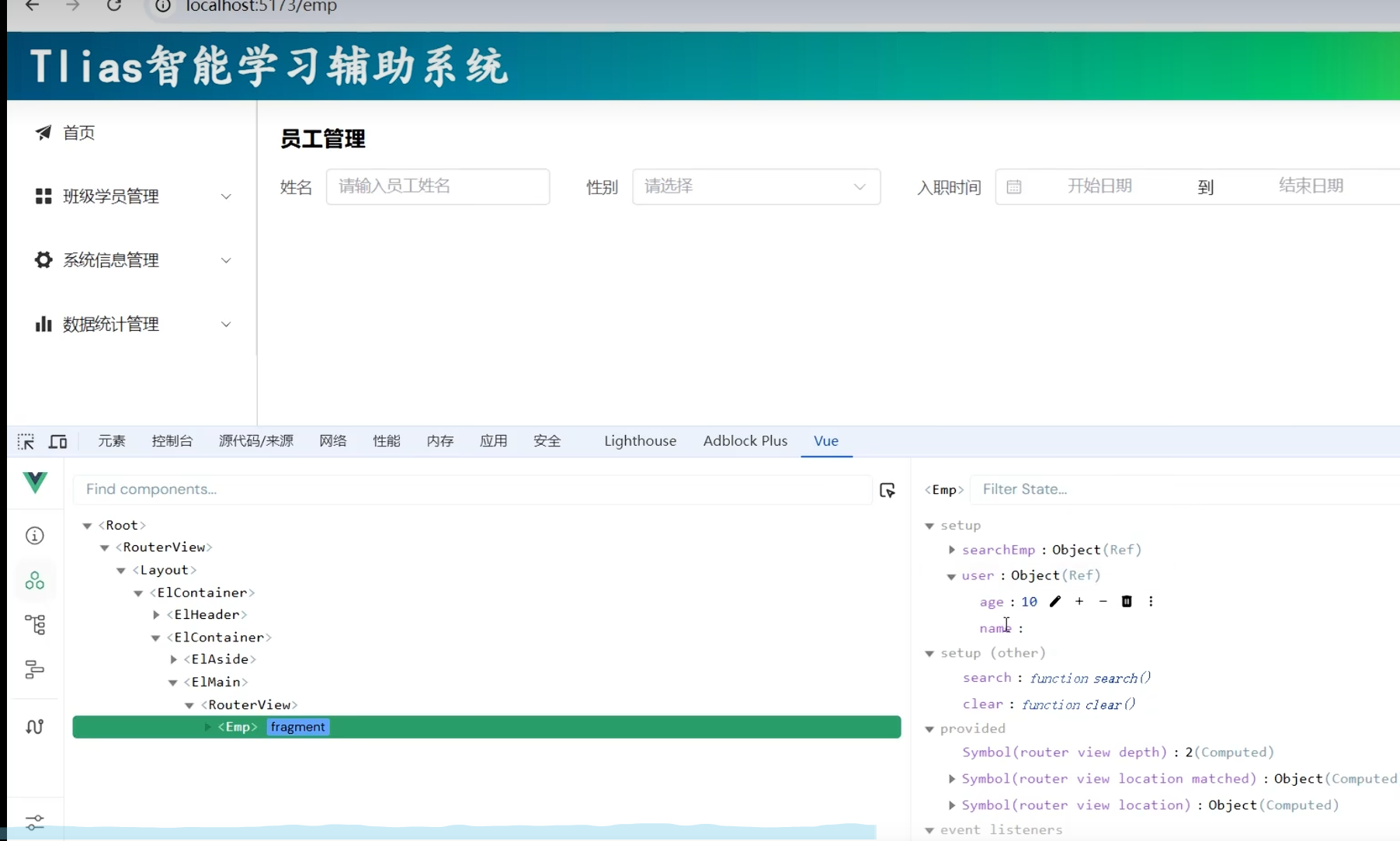This screenshot has width=1400, height=841.
Task: Click the Find components search box
Action: pyautogui.click(x=472, y=489)
